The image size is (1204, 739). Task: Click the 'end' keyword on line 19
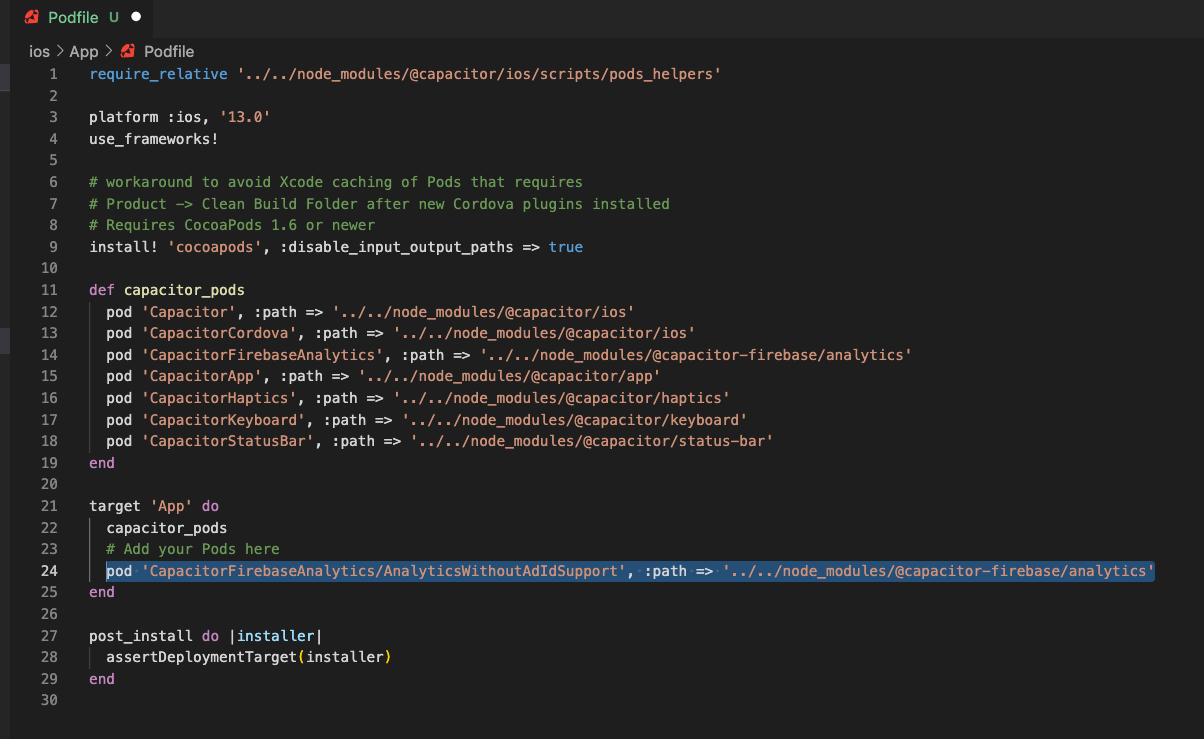tap(102, 463)
